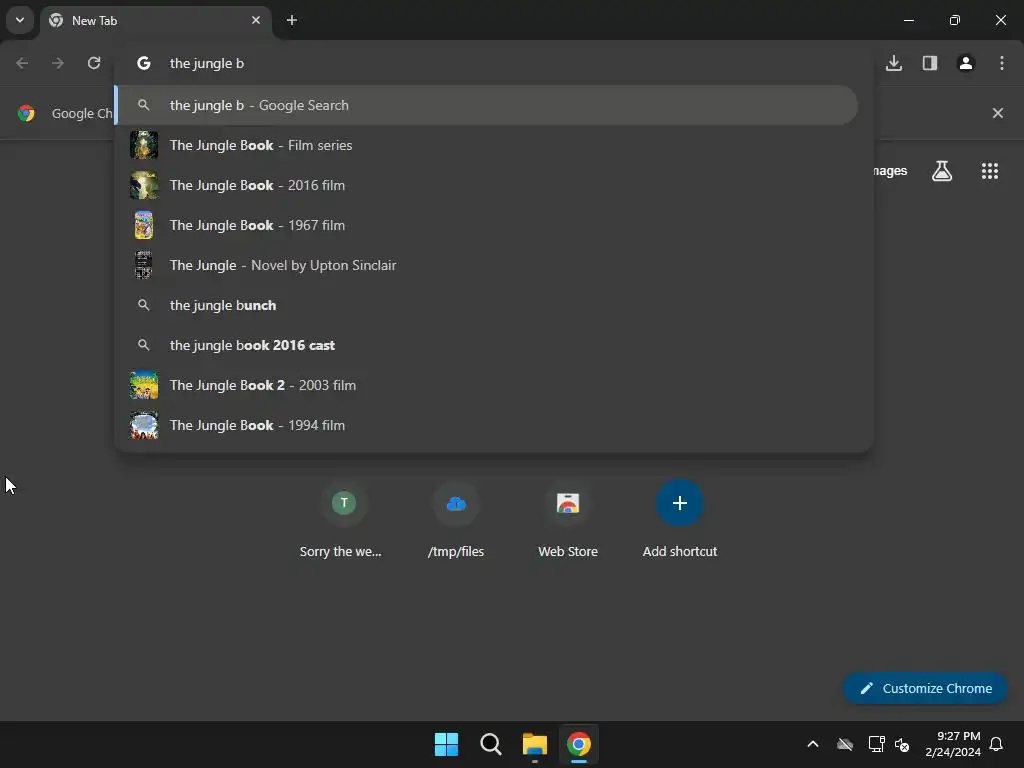This screenshot has width=1024, height=768.
Task: Open the Downloads icon in toolbar
Action: tap(894, 63)
